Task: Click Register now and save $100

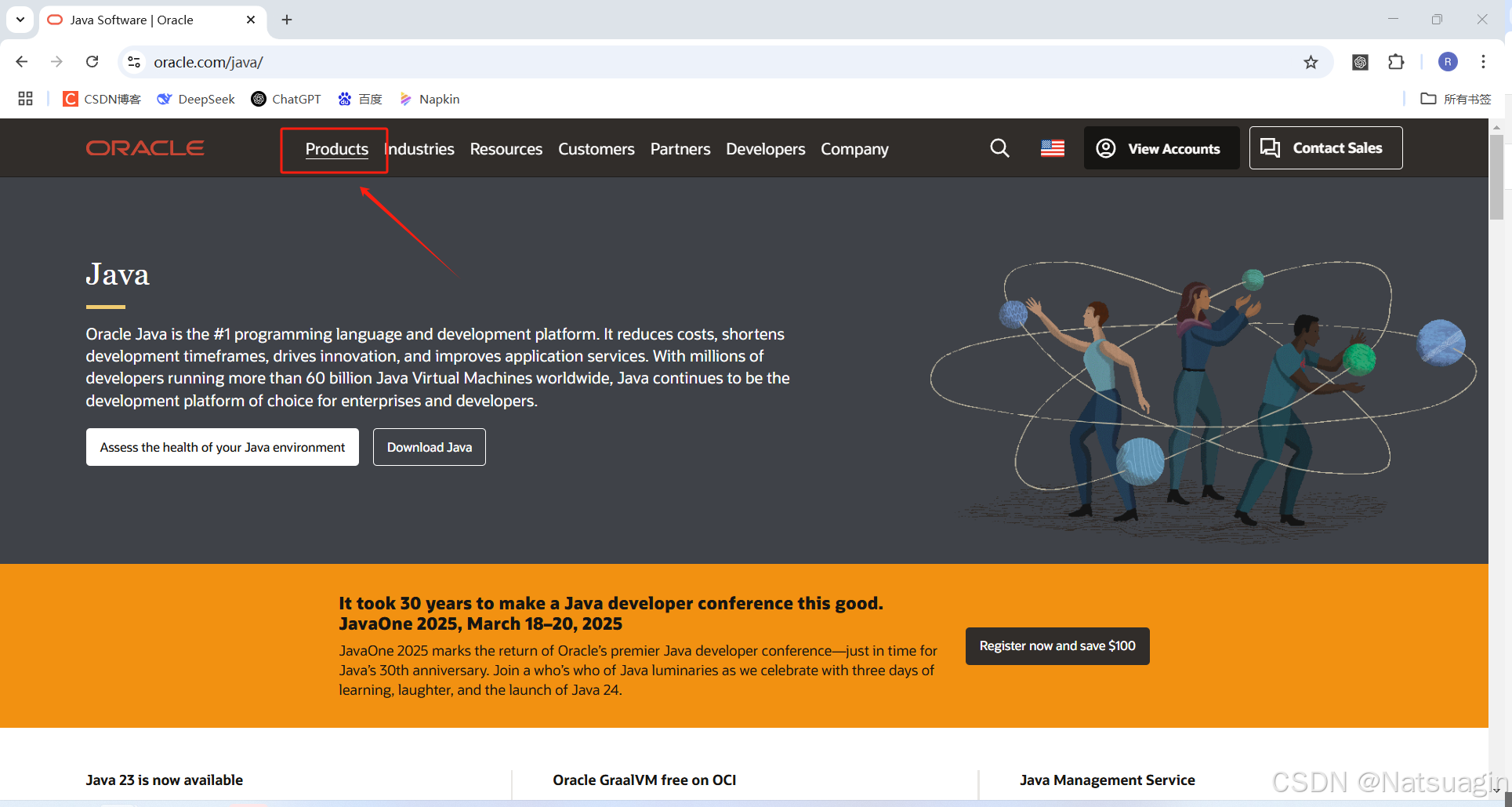Action: (x=1057, y=646)
